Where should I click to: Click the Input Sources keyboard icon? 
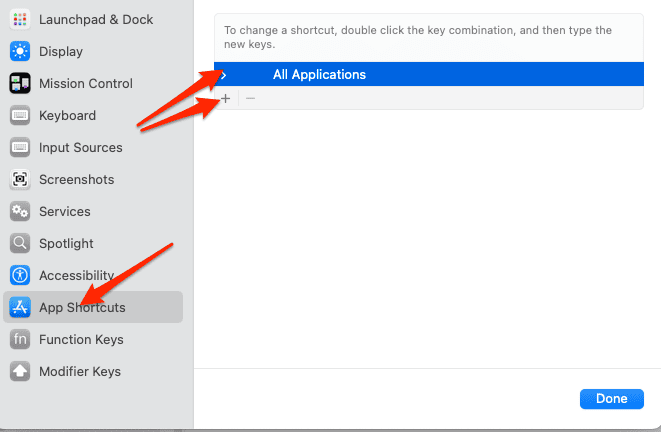pyautogui.click(x=20, y=147)
